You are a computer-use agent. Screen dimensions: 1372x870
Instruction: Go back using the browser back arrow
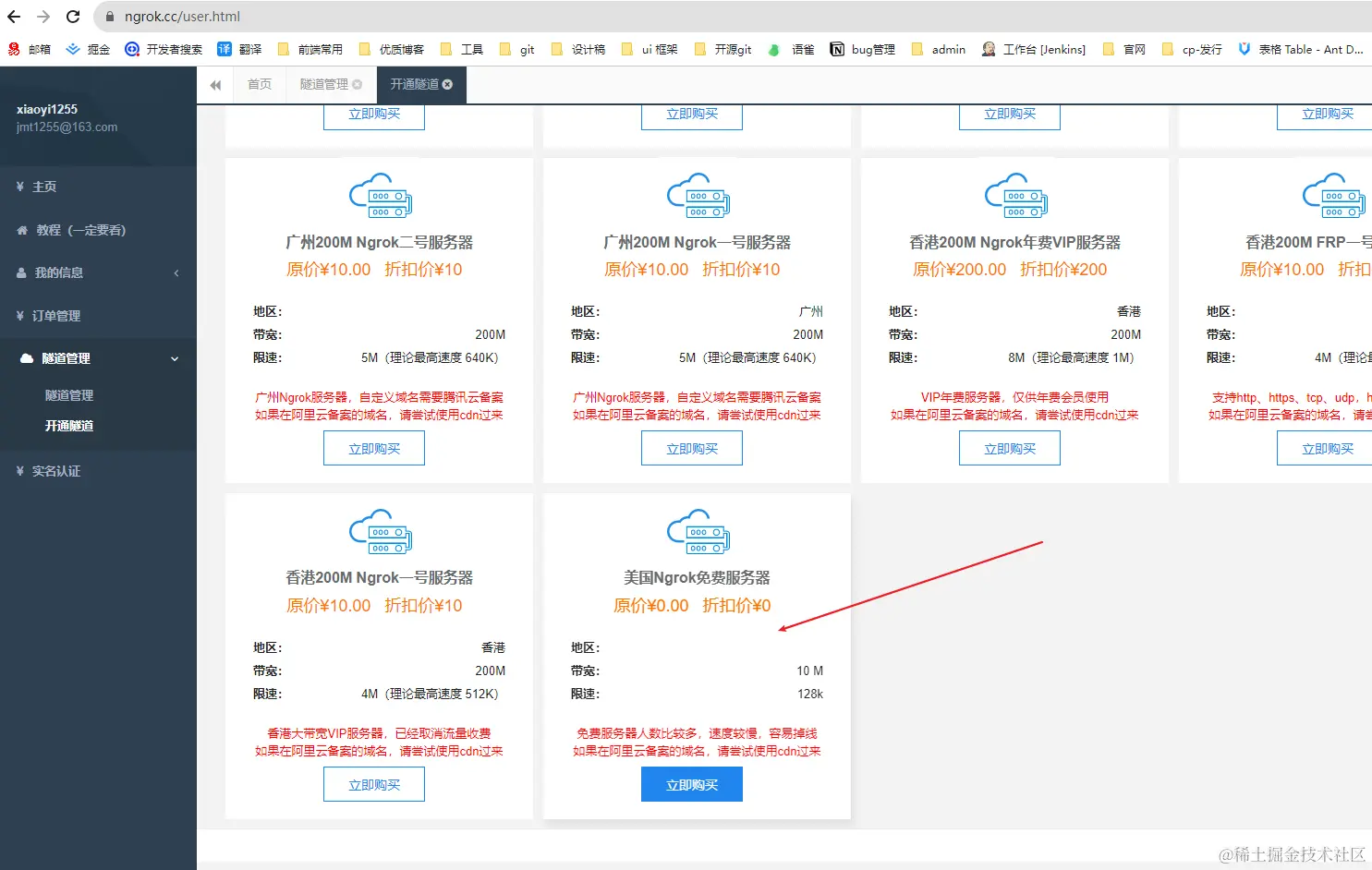[x=14, y=17]
